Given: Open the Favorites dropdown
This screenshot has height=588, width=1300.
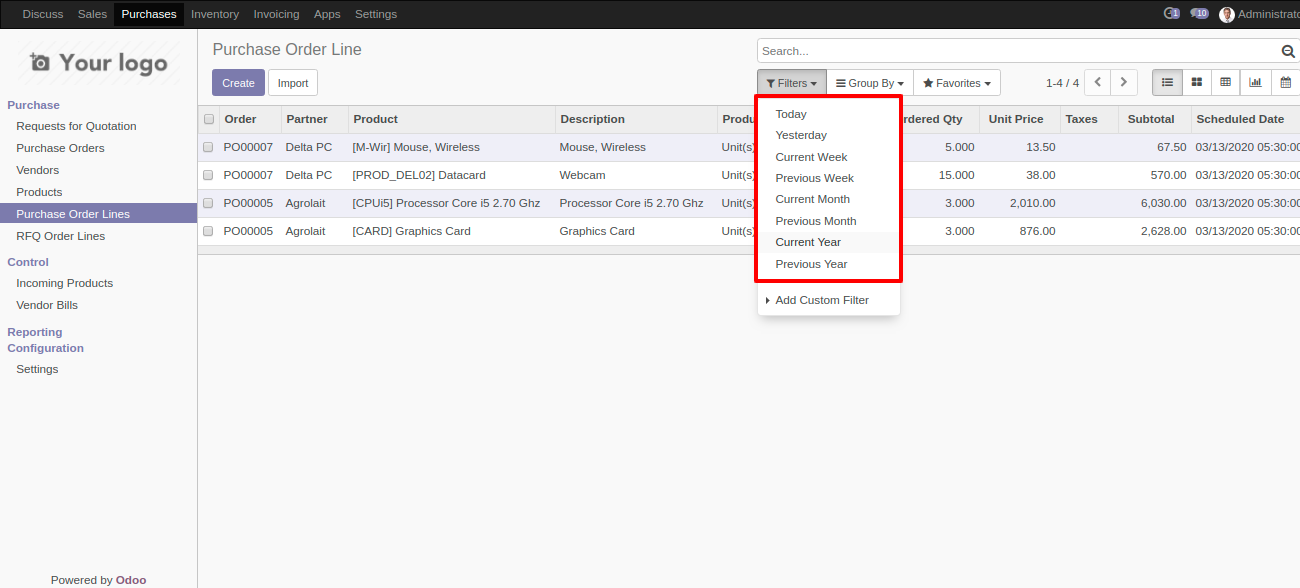Looking at the screenshot, I should 957,83.
